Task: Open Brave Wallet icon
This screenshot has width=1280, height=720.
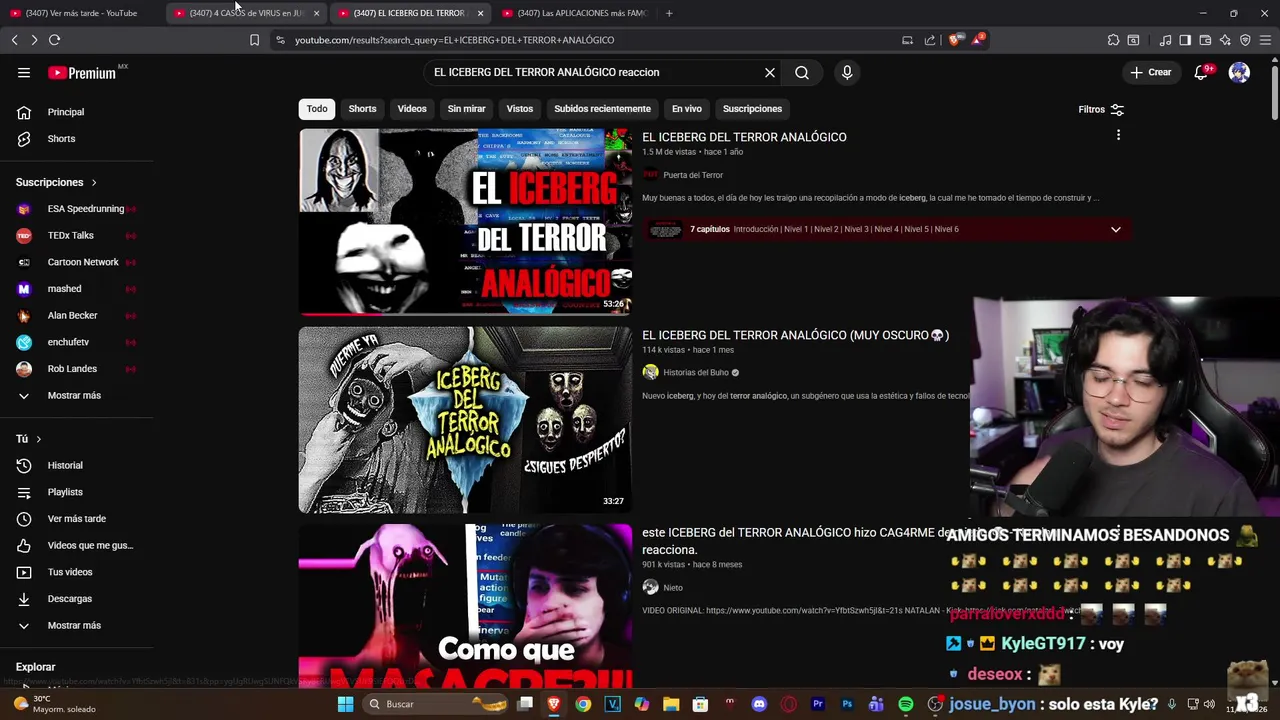Action: [x=1205, y=40]
